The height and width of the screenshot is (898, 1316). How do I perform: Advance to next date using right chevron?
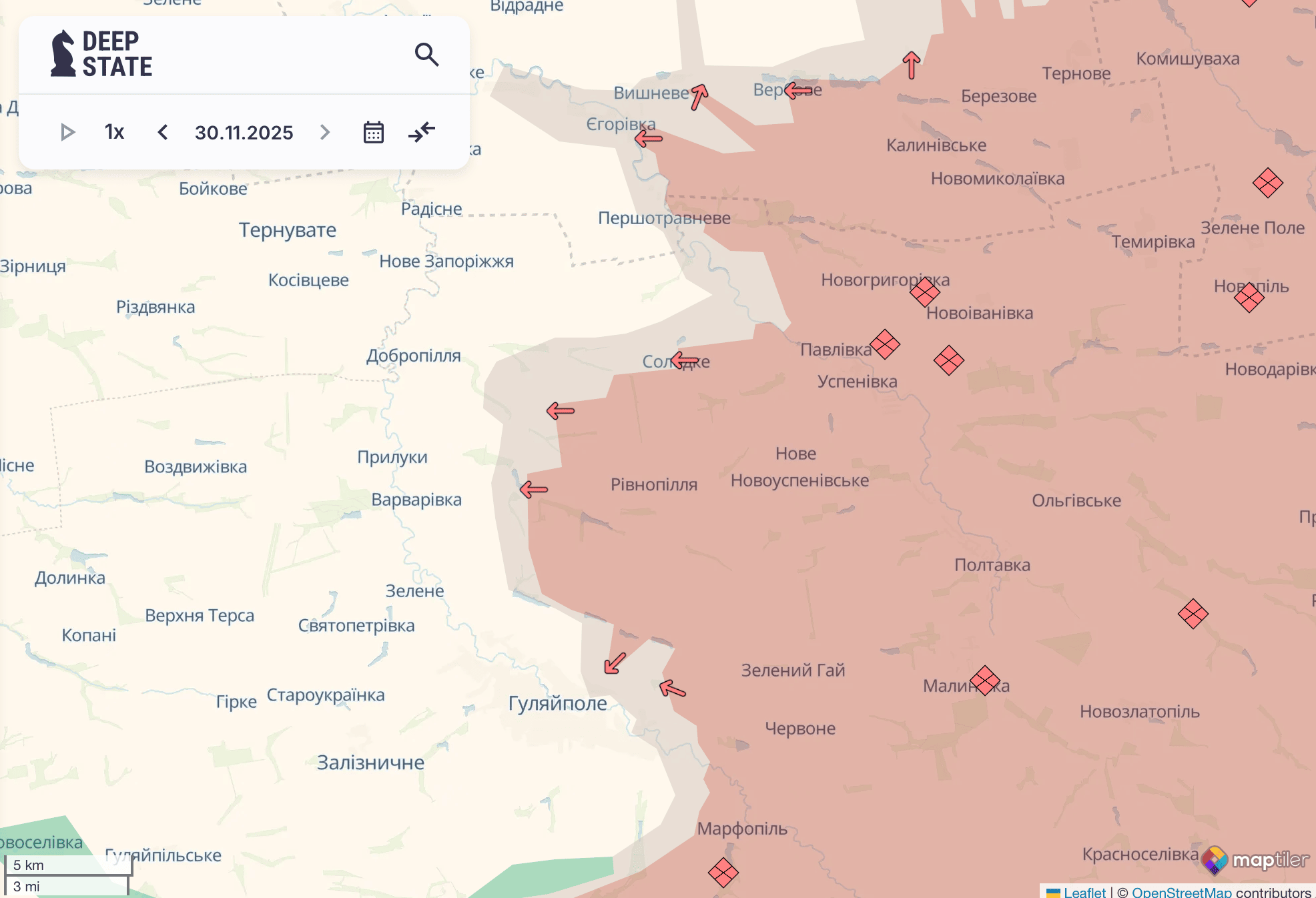(325, 132)
